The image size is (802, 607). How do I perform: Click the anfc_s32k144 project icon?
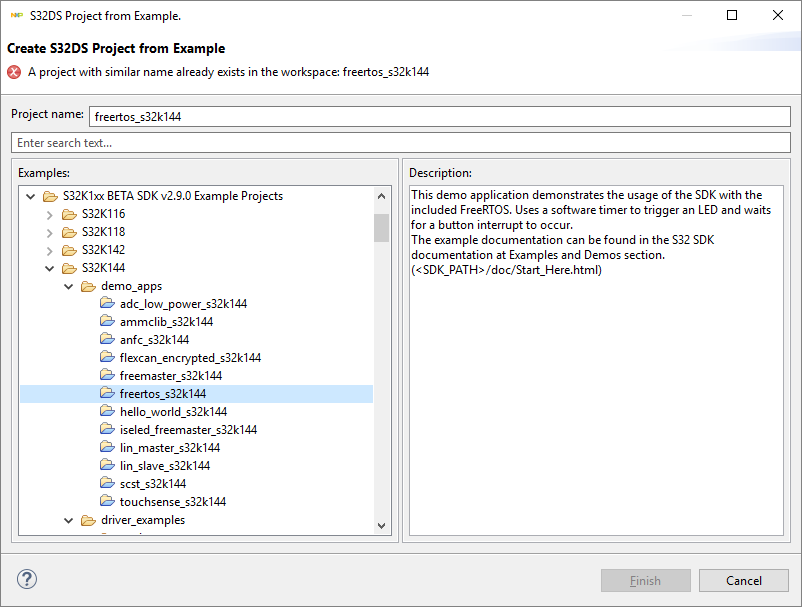pyautogui.click(x=107, y=340)
